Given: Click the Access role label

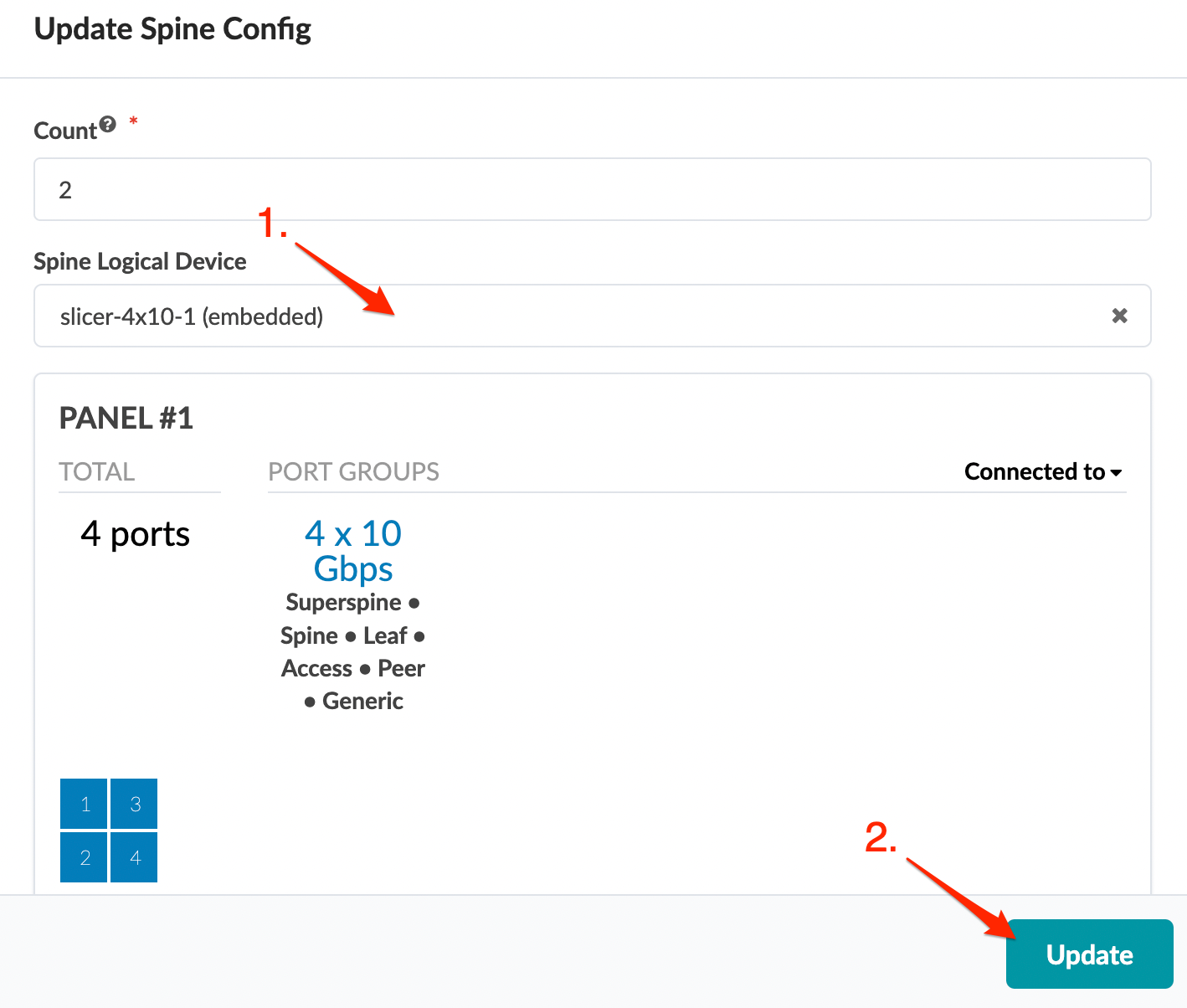Looking at the screenshot, I should pyautogui.click(x=316, y=669).
